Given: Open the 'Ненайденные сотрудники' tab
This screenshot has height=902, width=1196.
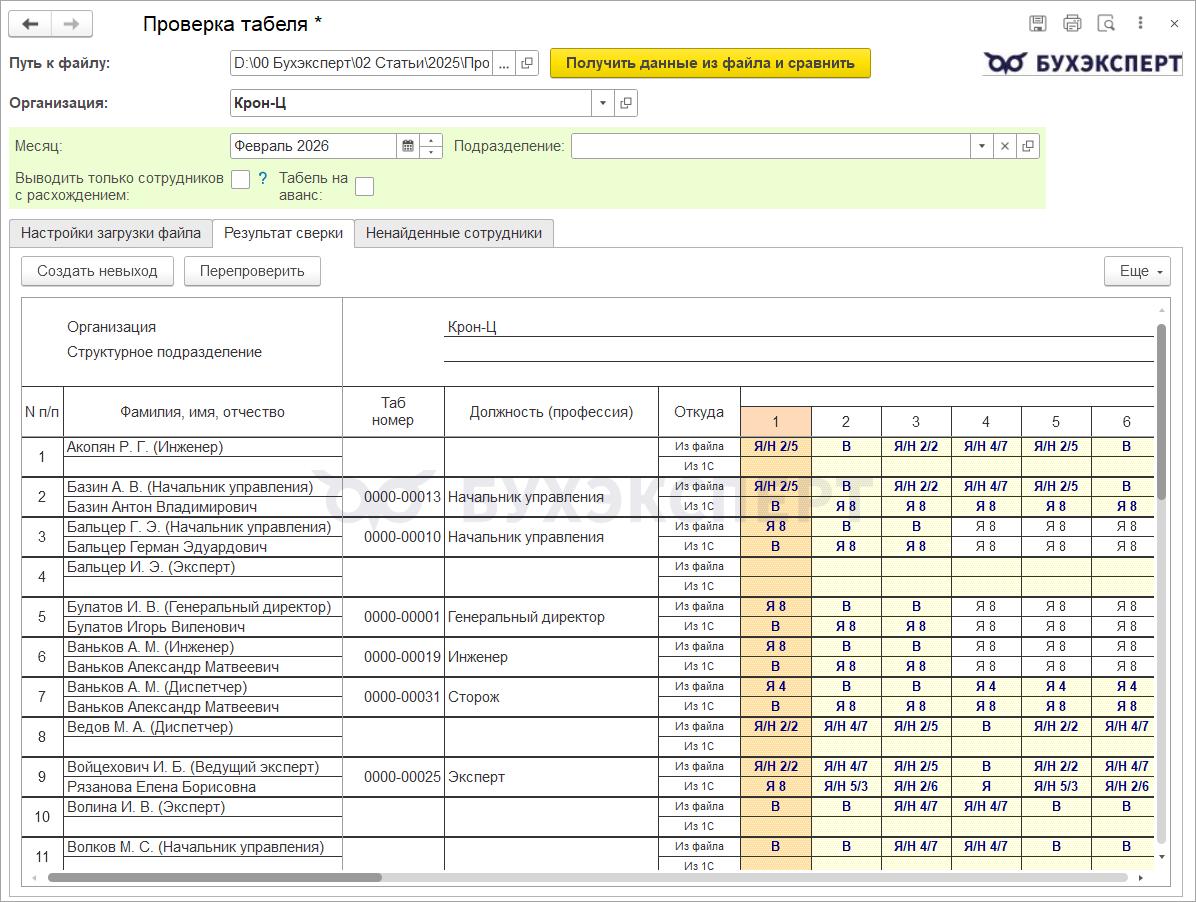Looking at the screenshot, I should pos(454,233).
